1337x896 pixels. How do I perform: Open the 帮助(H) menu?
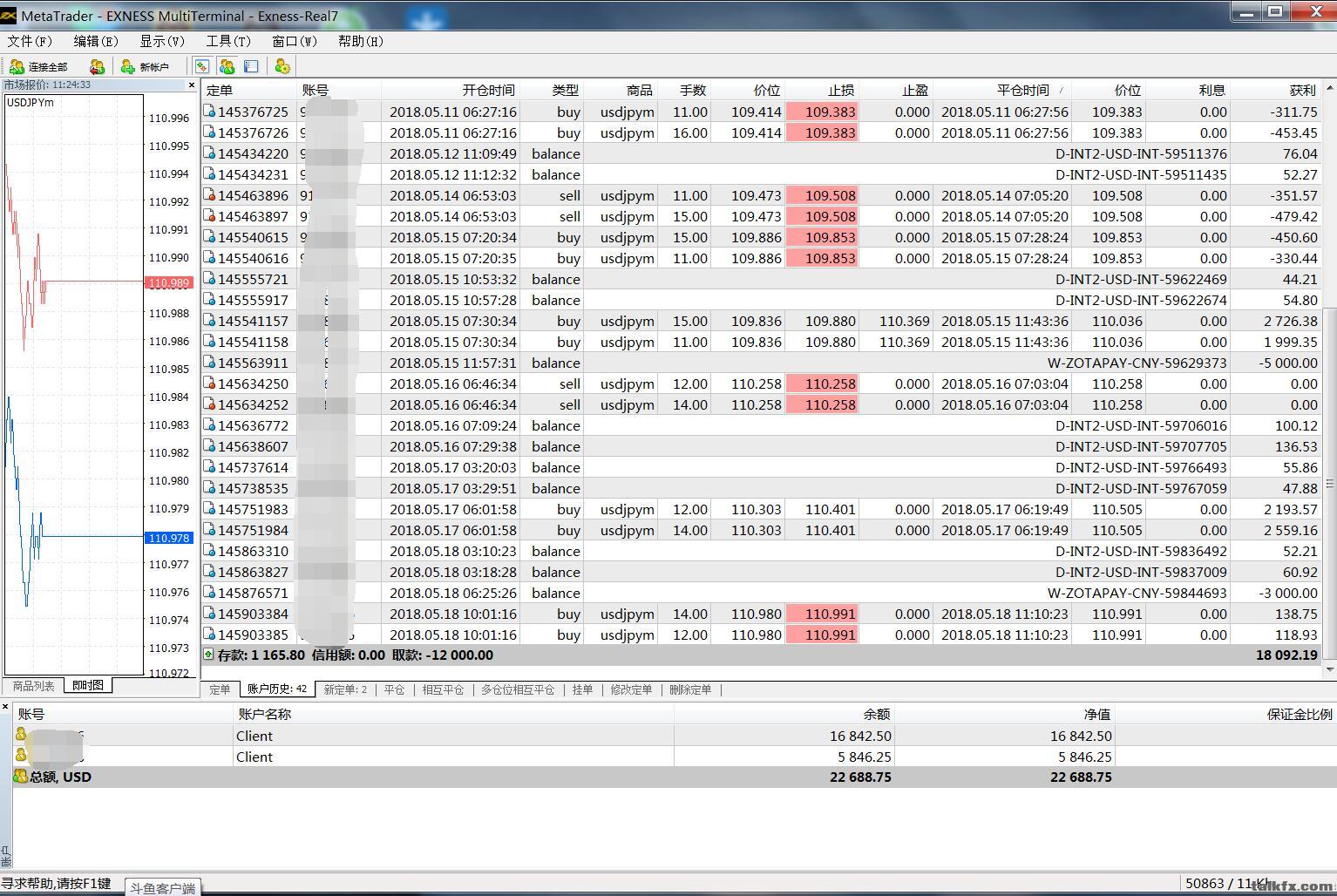click(361, 41)
